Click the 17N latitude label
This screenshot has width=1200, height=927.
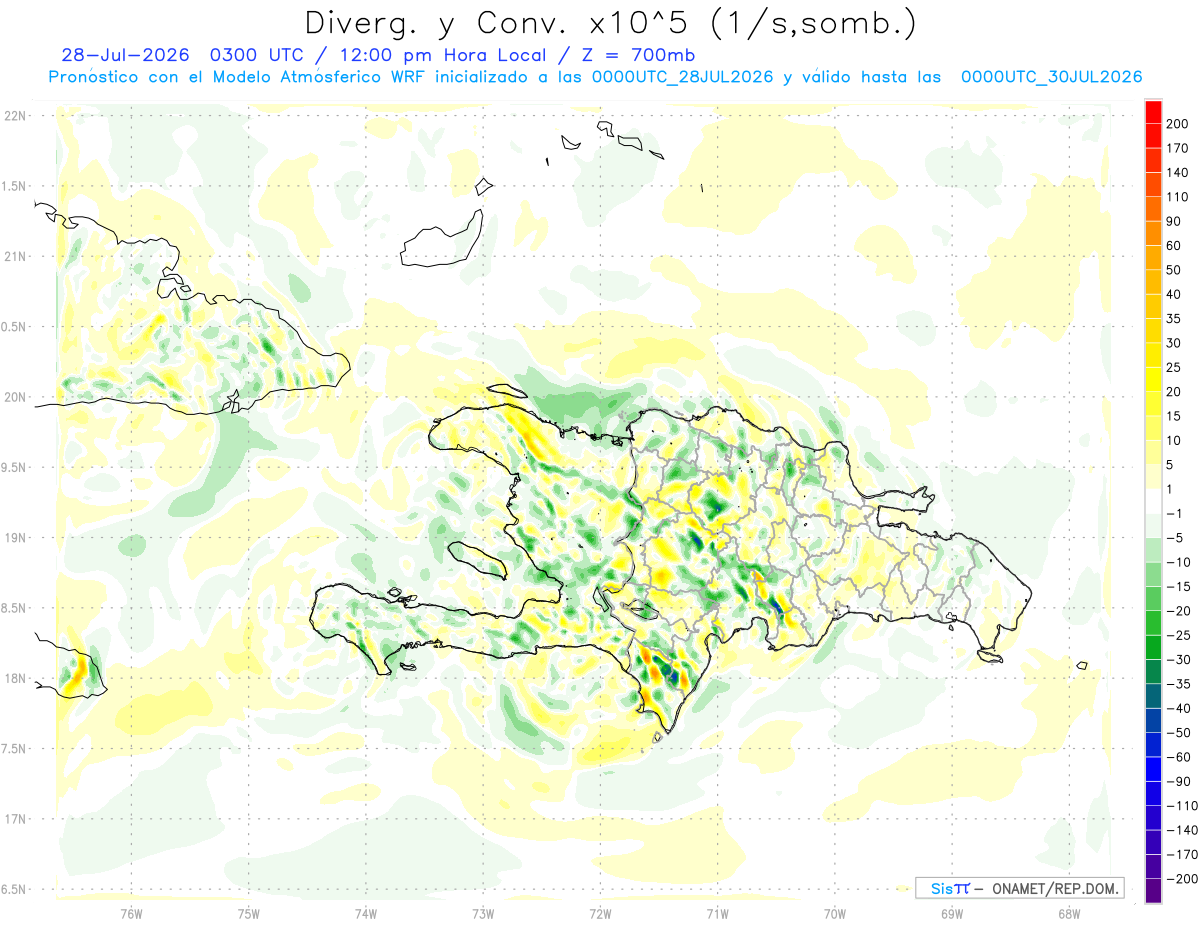14,819
